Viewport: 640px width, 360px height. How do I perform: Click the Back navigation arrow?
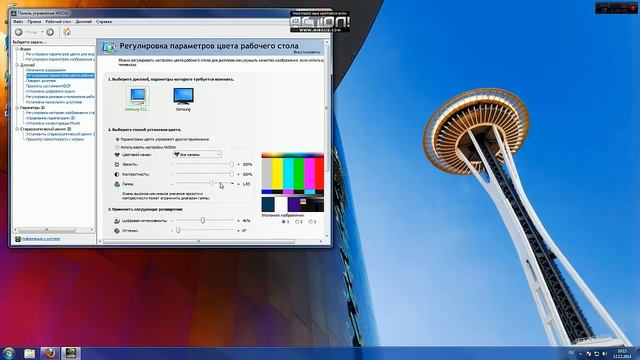19,32
